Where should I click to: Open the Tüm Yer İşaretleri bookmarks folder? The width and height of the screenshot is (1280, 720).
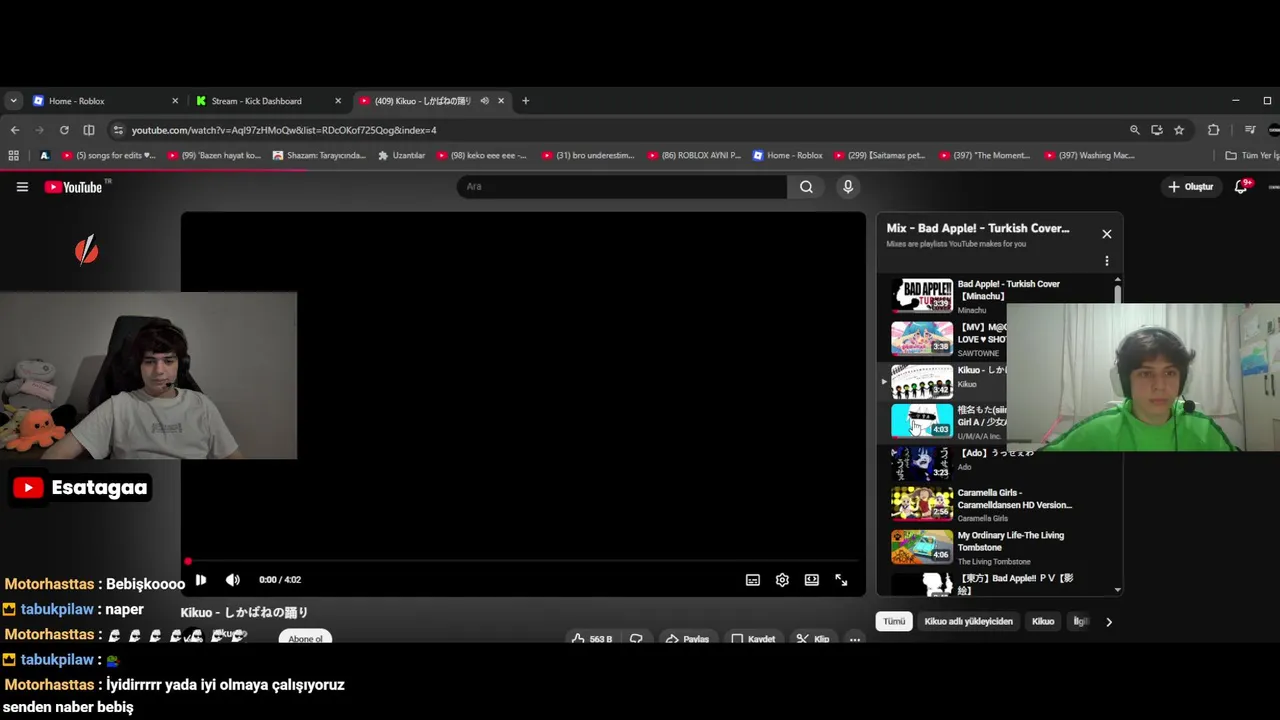click(1252, 155)
